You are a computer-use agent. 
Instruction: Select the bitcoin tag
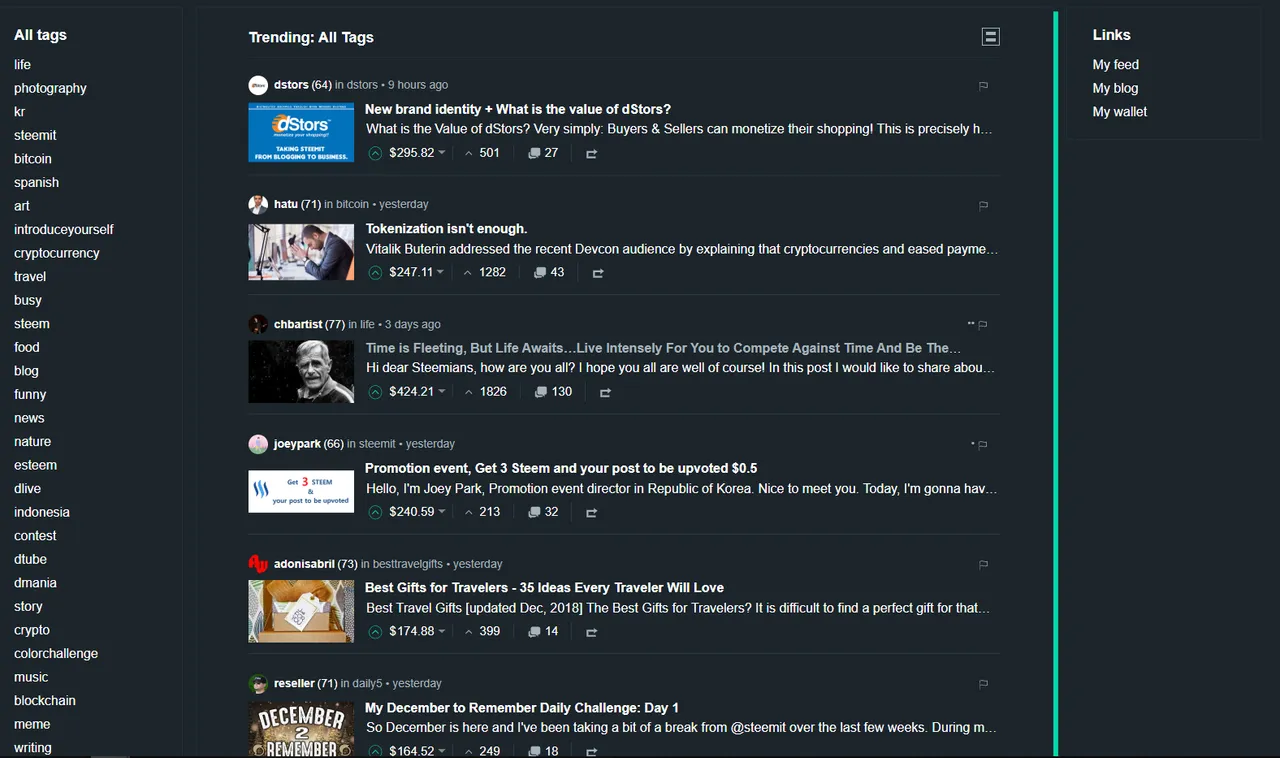33,159
